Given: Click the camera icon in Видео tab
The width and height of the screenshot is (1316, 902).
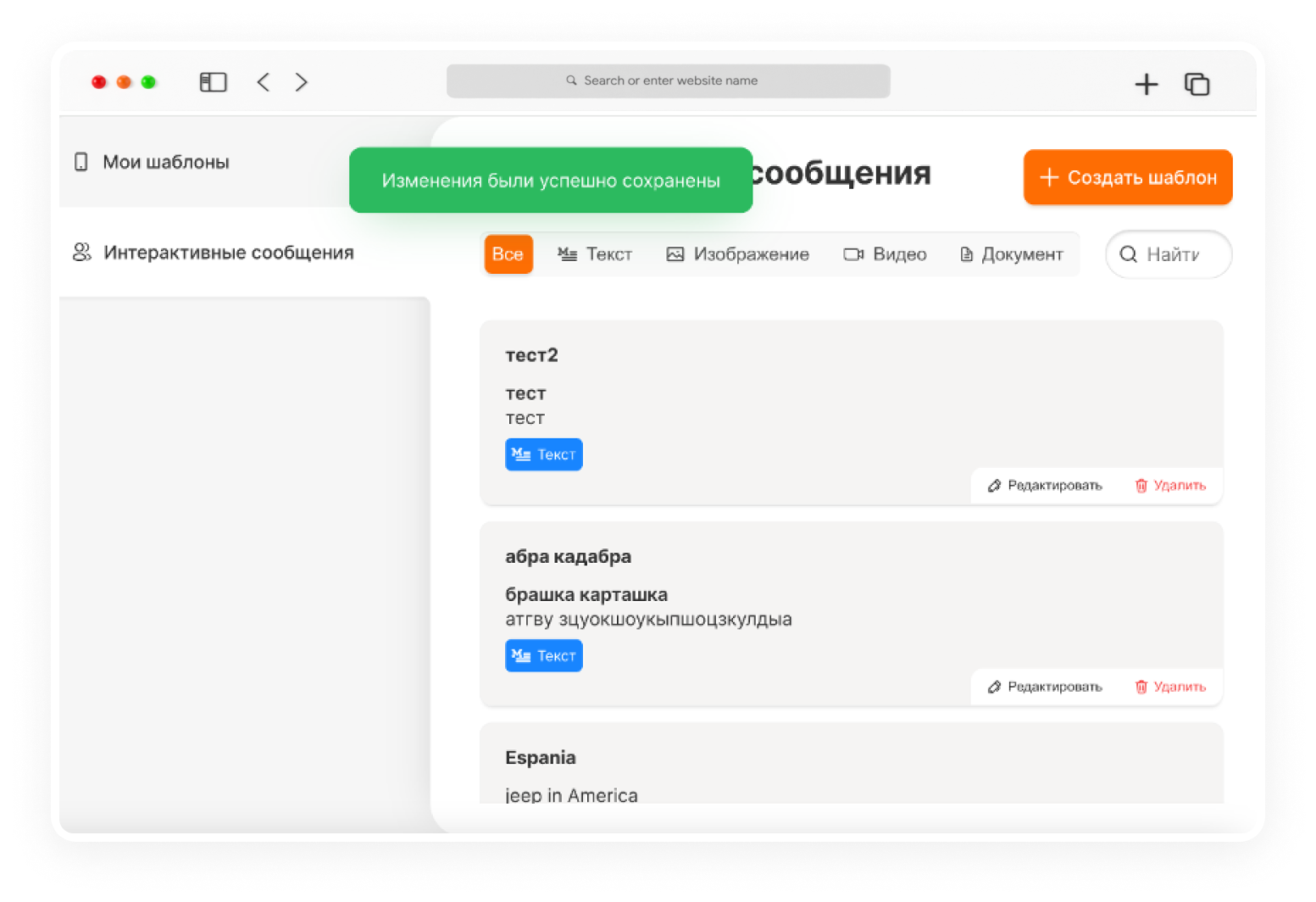Looking at the screenshot, I should point(853,254).
